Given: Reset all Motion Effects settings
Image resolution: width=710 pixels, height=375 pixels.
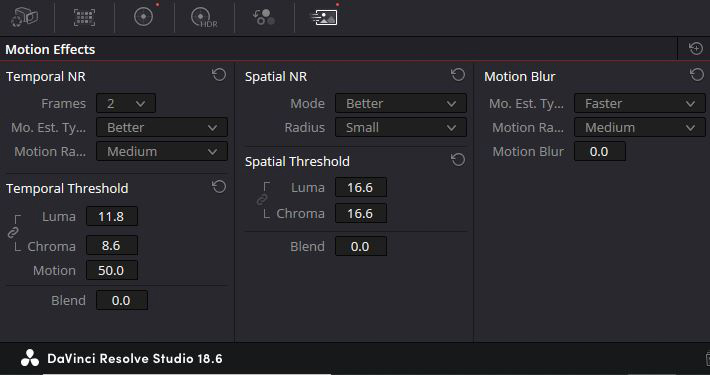Looking at the screenshot, I should (696, 48).
